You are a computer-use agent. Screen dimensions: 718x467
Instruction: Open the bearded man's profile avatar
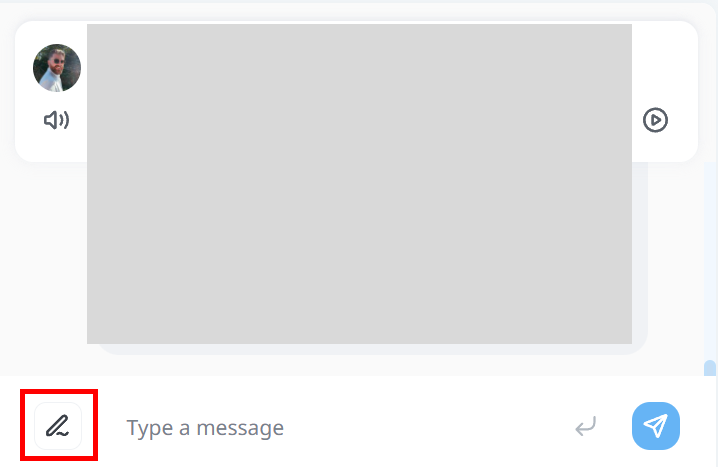click(57, 68)
